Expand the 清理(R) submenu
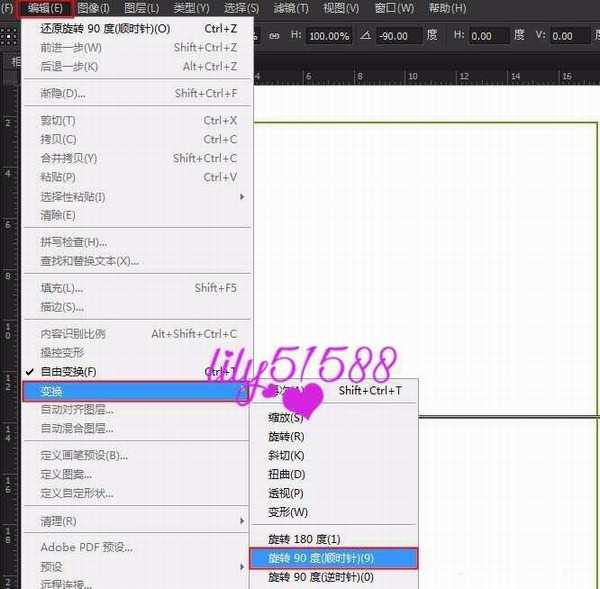Screen dimensions: 600x589 [58, 521]
